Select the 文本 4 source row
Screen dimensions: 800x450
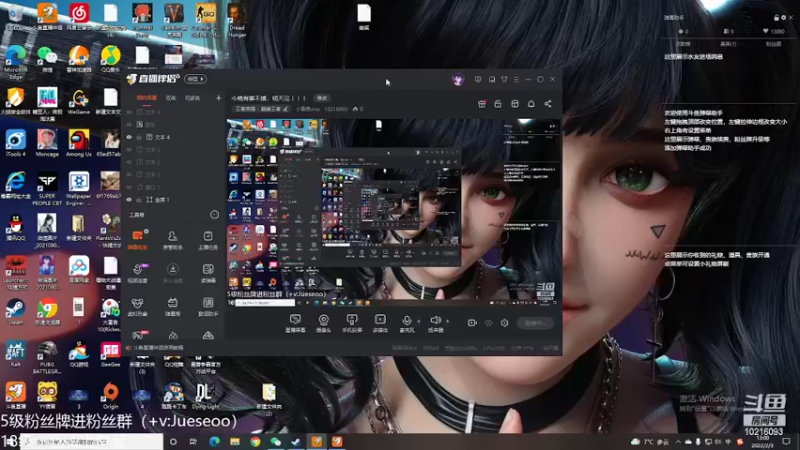[172, 137]
